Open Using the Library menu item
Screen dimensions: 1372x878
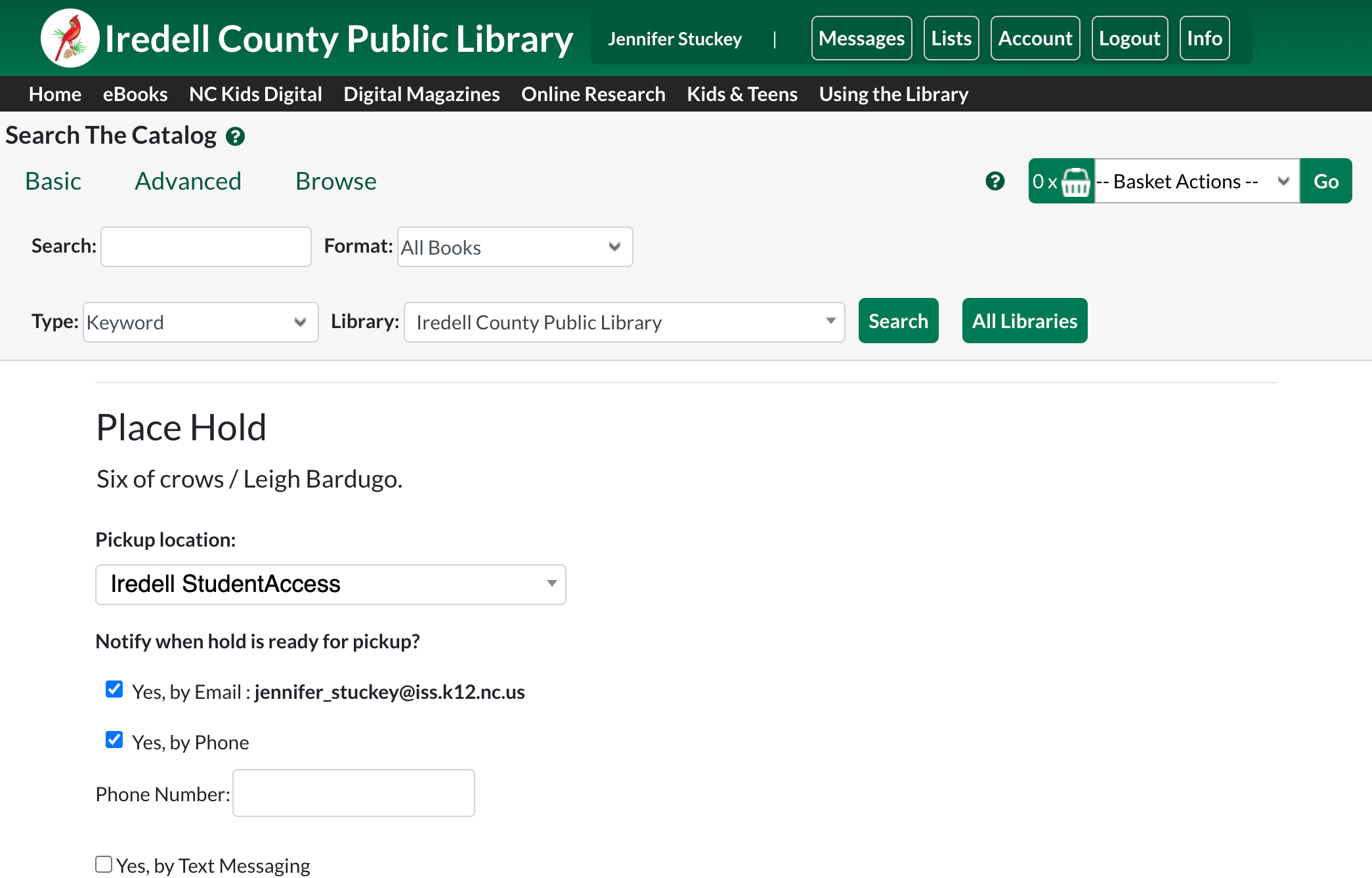(x=894, y=94)
